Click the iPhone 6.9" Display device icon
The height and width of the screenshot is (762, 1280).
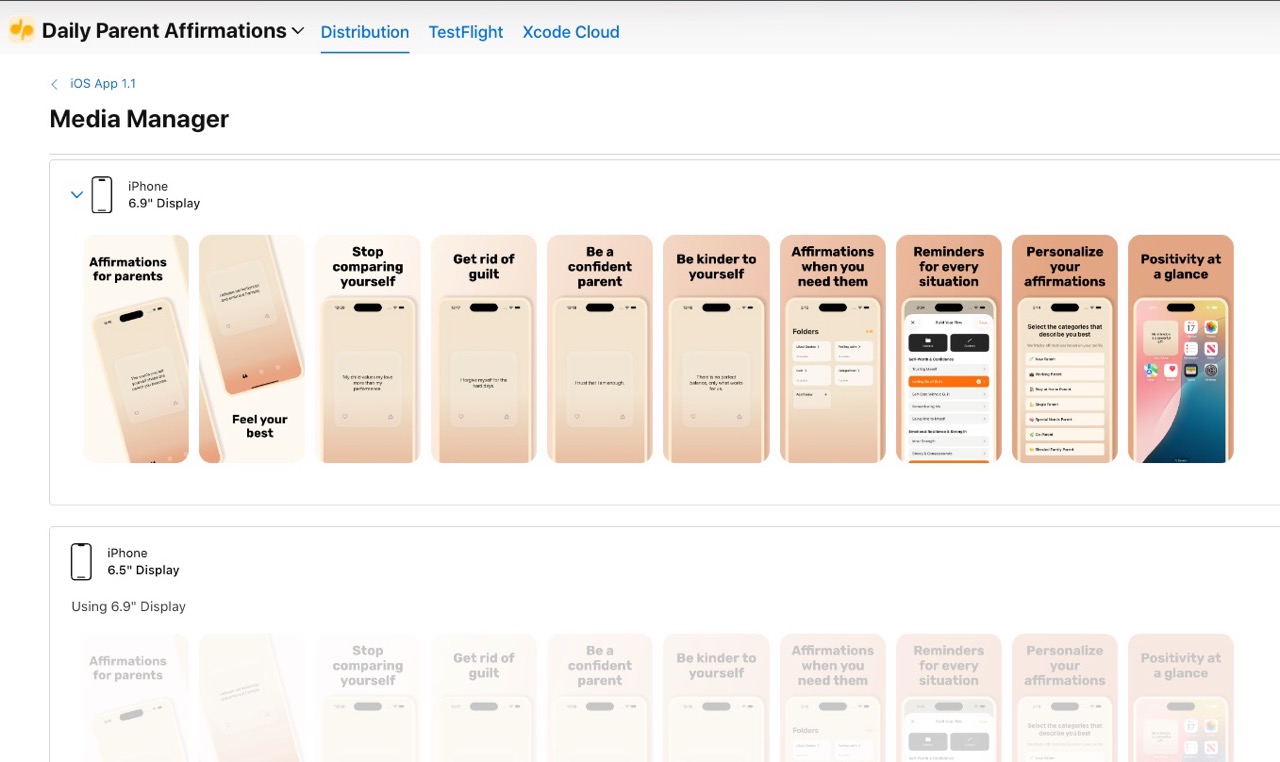[x=102, y=195]
